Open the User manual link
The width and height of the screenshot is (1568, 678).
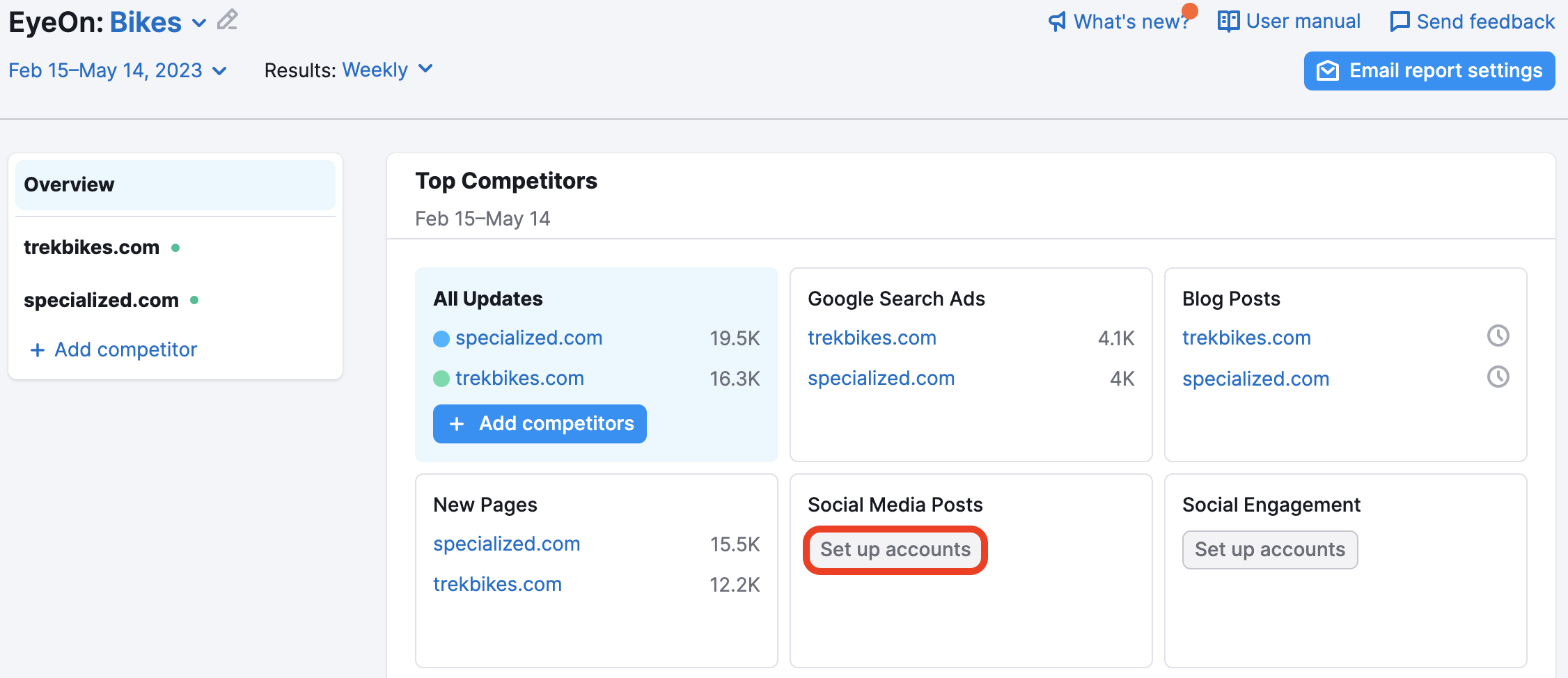(x=1289, y=22)
